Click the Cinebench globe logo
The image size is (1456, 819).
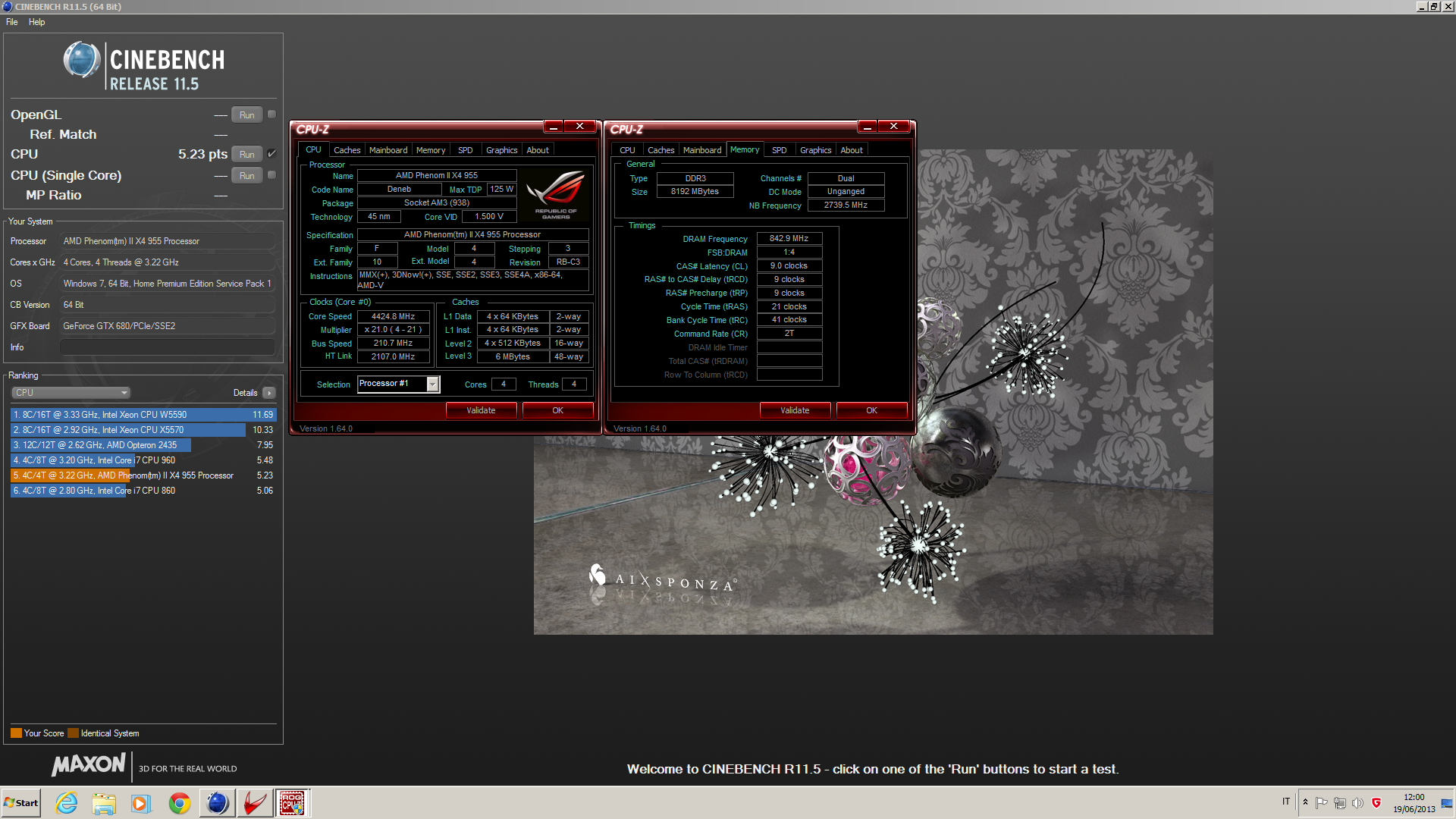(x=82, y=60)
